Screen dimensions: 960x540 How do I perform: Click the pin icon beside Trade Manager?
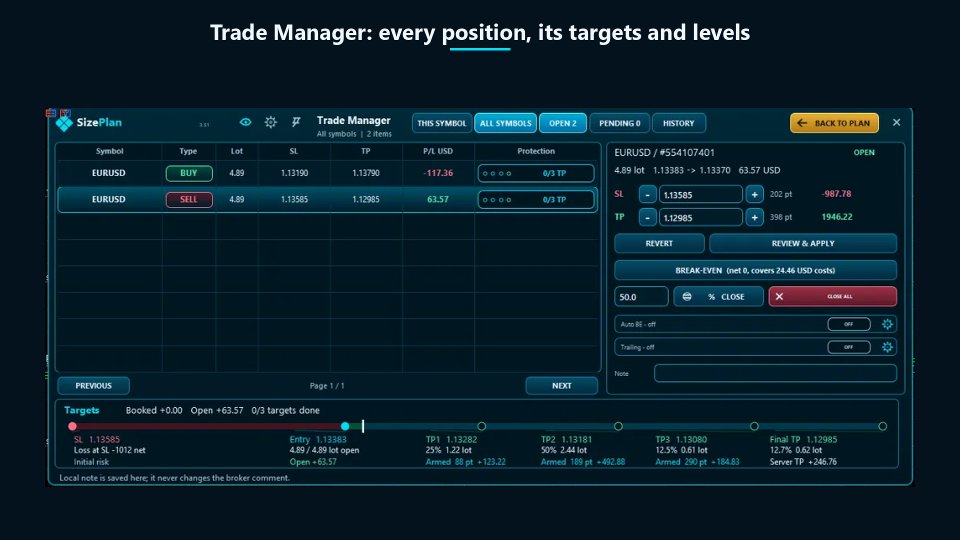click(x=296, y=122)
